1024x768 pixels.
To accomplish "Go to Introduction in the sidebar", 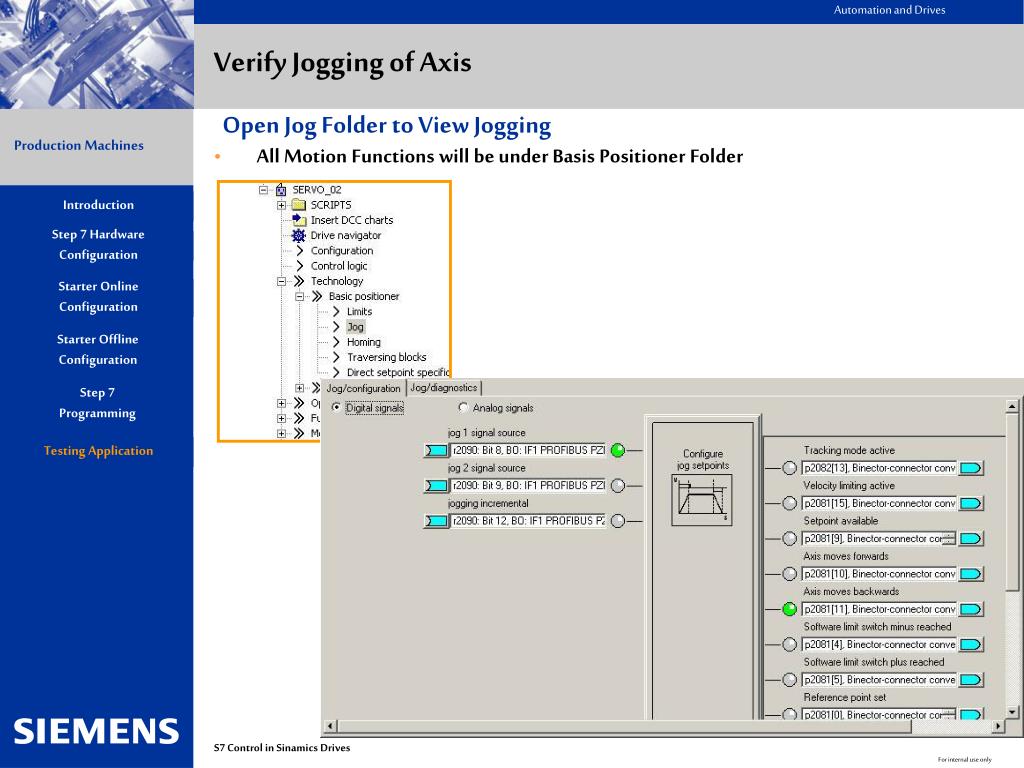I will [x=98, y=205].
